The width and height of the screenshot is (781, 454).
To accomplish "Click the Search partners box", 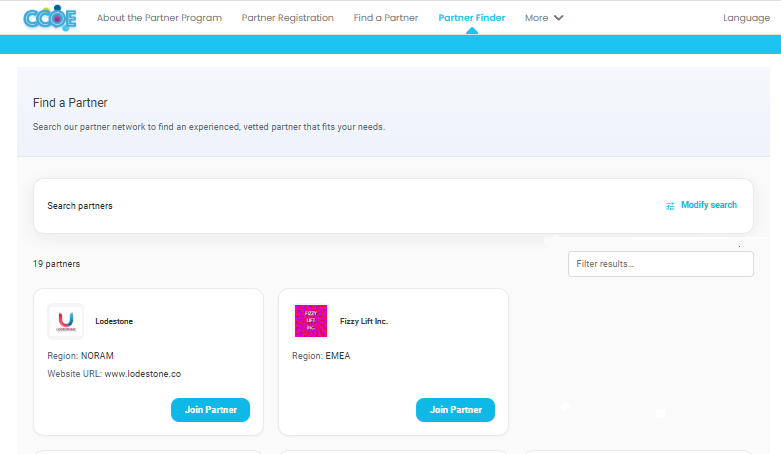I will coord(393,206).
